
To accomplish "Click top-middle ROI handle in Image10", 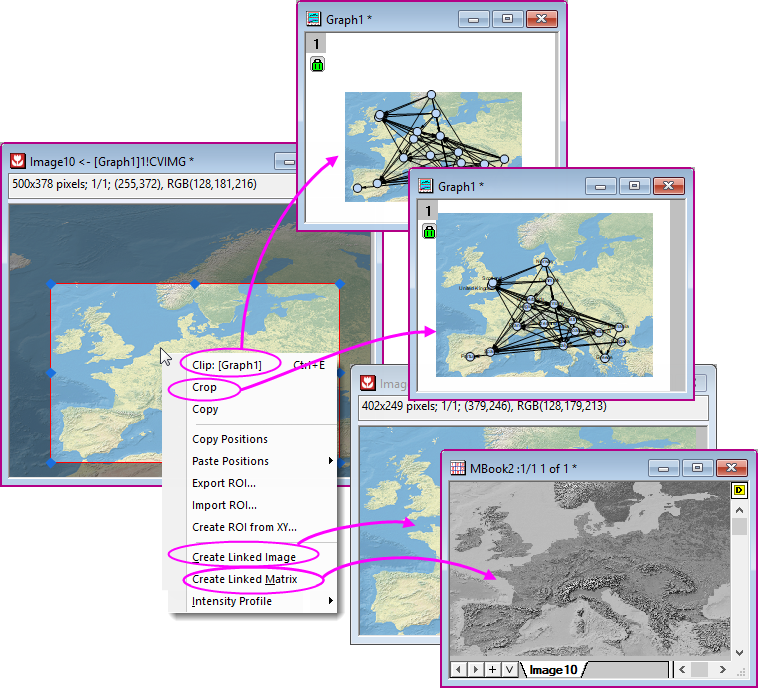I will pyautogui.click(x=194, y=284).
